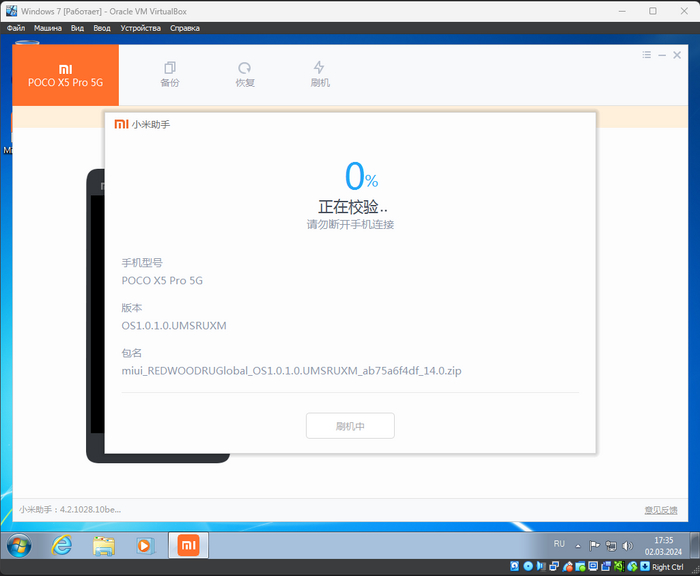This screenshot has width=700, height=576.
Task: Open the Action Center flag icon
Action: tap(594, 546)
